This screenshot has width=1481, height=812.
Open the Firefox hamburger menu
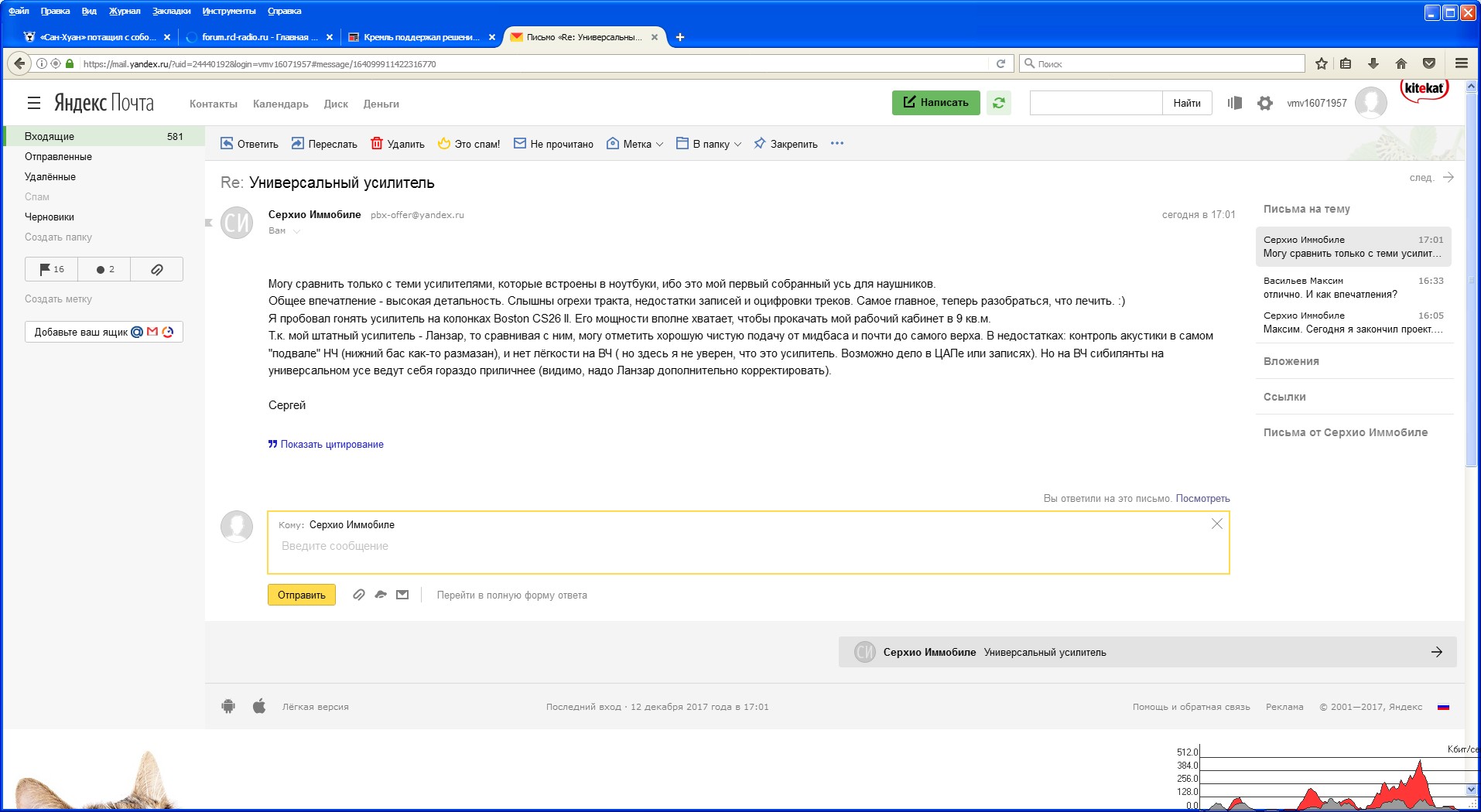coord(1462,63)
